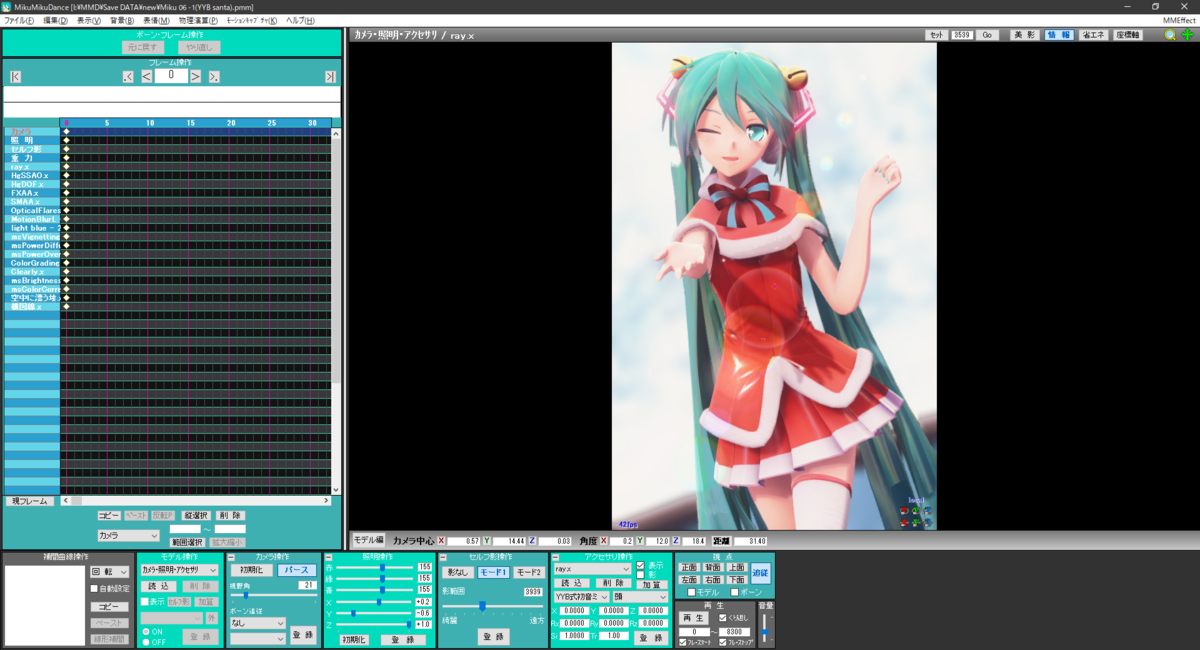Image resolution: width=1200 pixels, height=650 pixels.
Task: Adjust the 音量 volume slider
Action: 765,628
